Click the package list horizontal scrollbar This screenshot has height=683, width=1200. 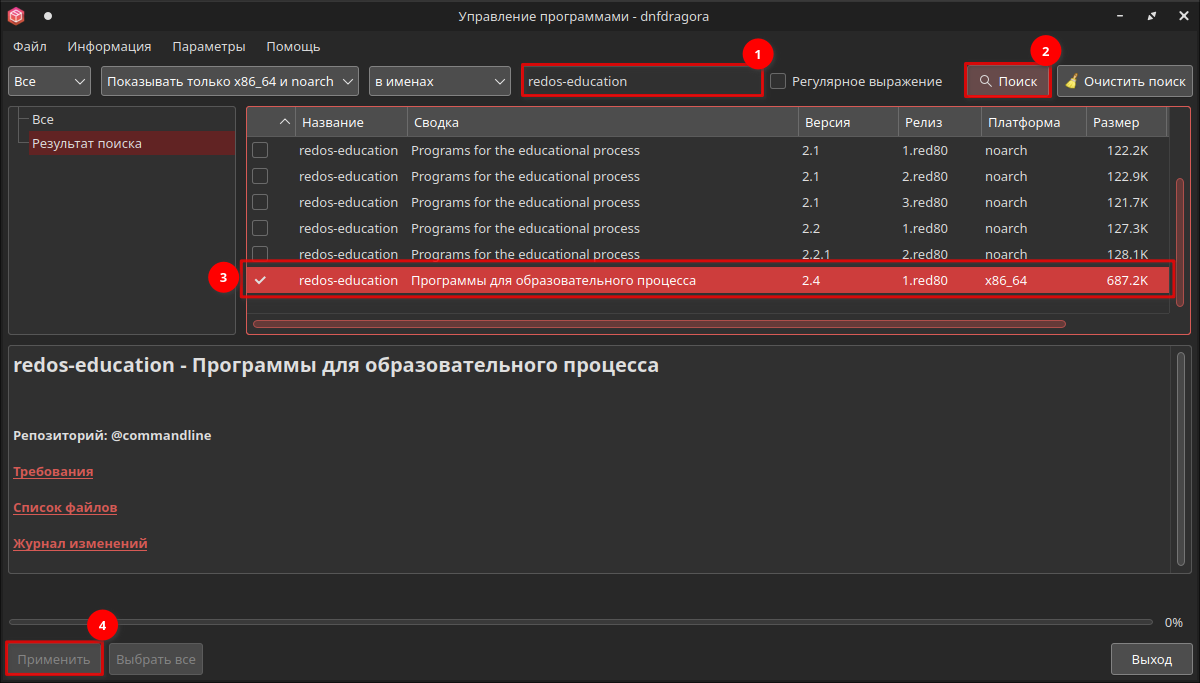tap(659, 324)
